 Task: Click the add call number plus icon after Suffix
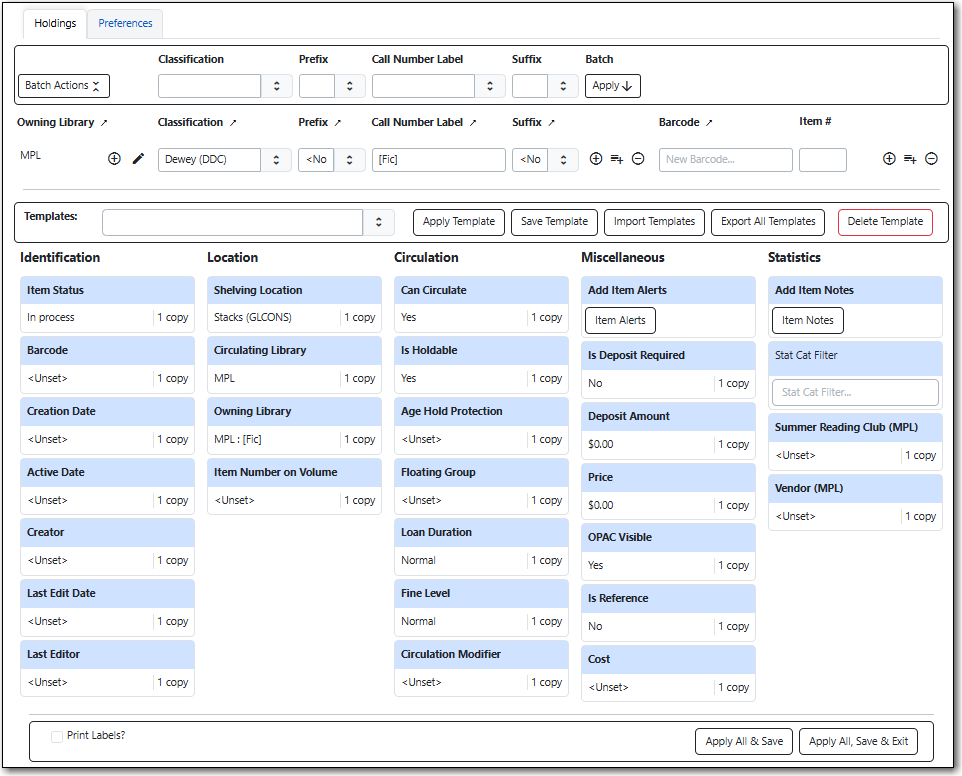(x=596, y=159)
